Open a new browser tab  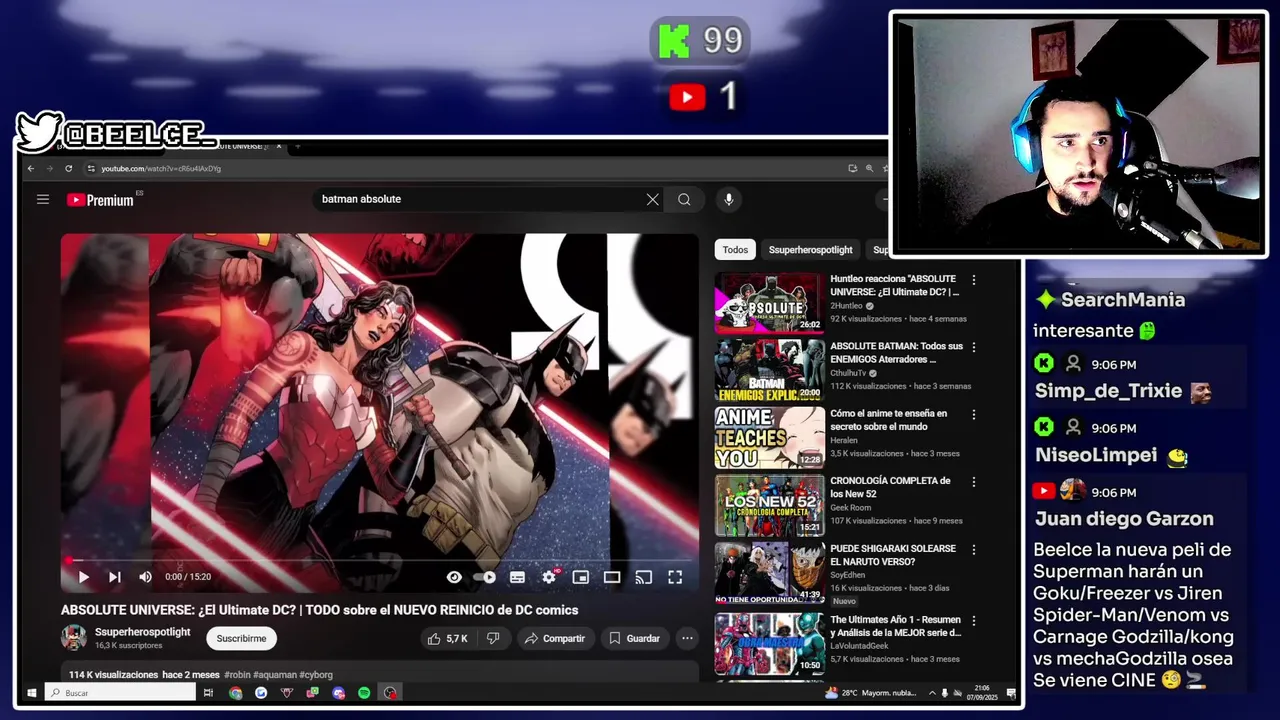(297, 147)
